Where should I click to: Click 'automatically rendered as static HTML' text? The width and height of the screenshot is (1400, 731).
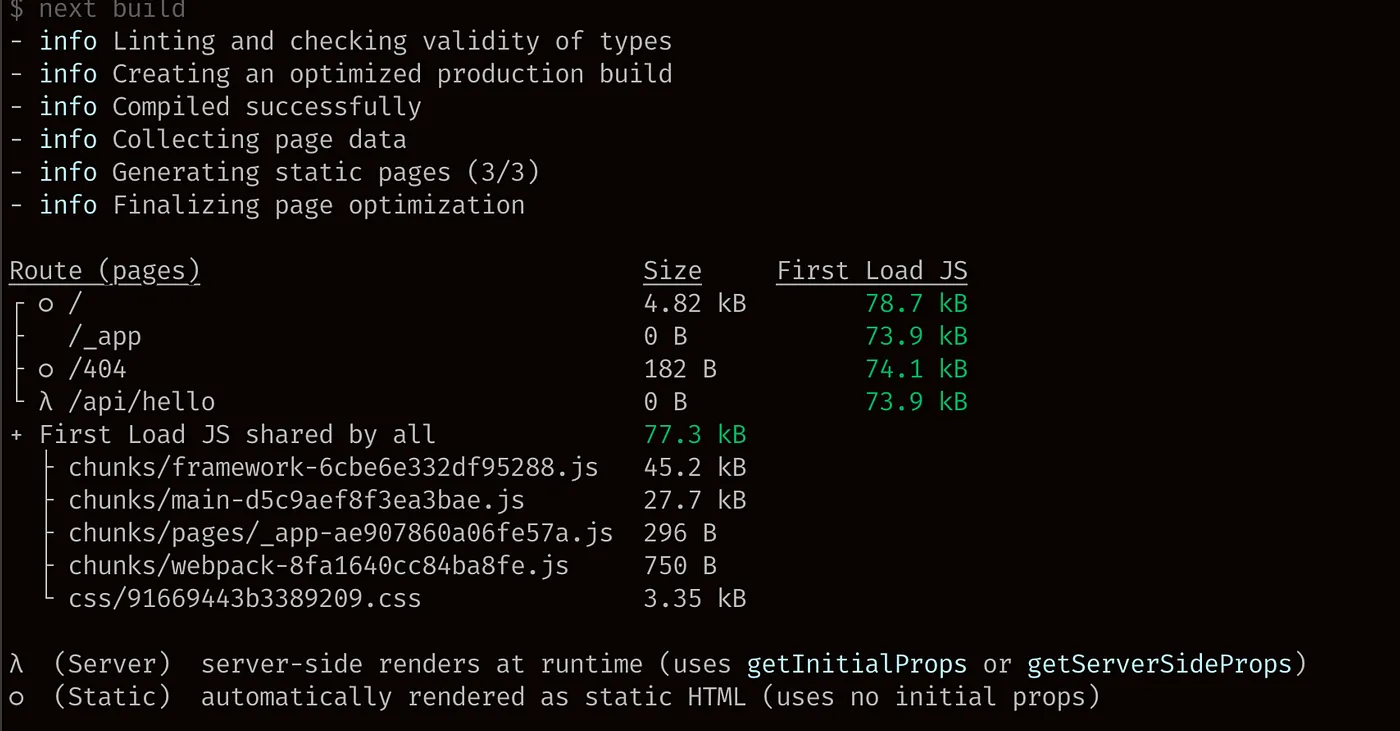[473, 697]
